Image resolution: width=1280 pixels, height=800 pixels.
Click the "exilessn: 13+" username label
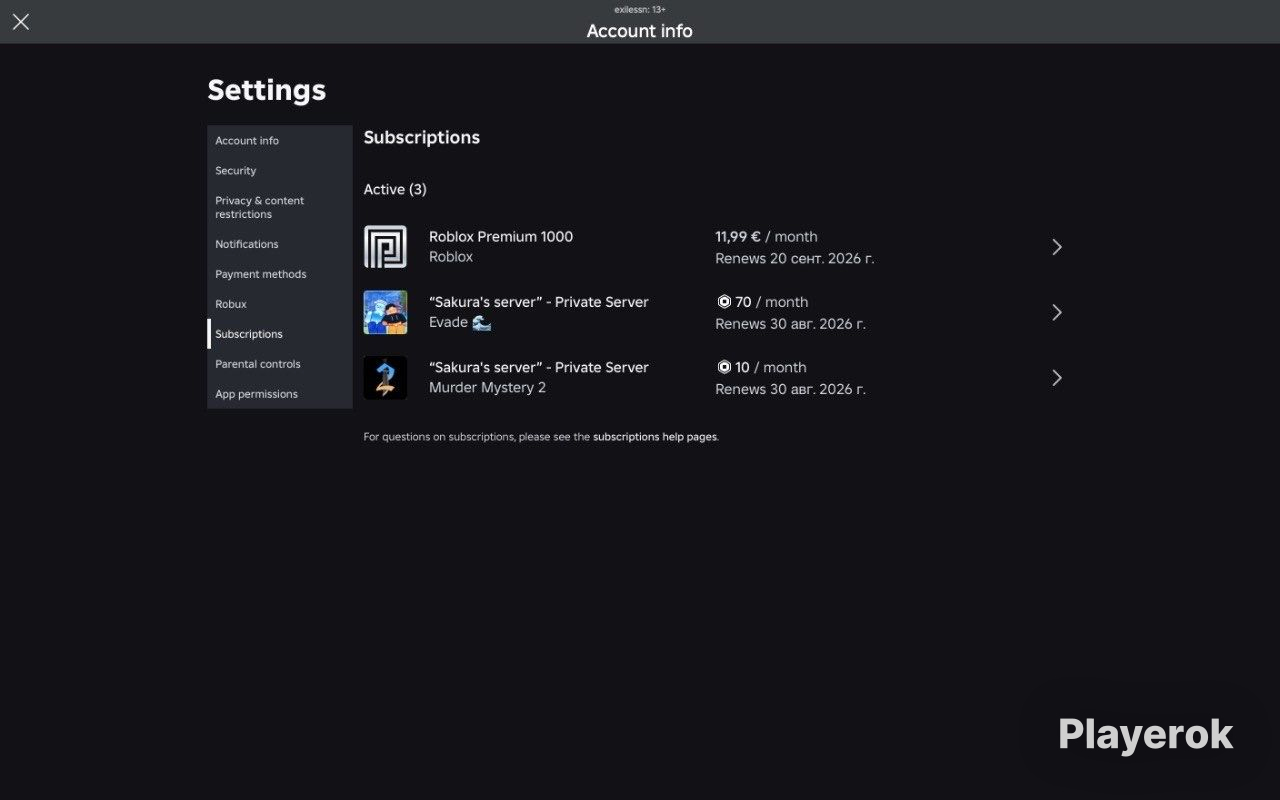(640, 9)
